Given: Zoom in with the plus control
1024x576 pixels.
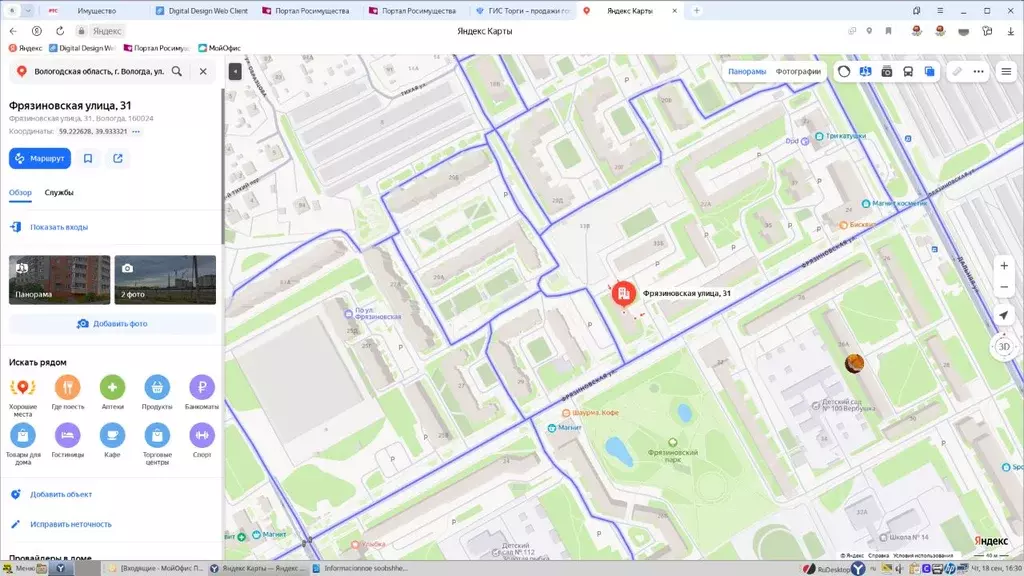Looking at the screenshot, I should coord(1003,266).
